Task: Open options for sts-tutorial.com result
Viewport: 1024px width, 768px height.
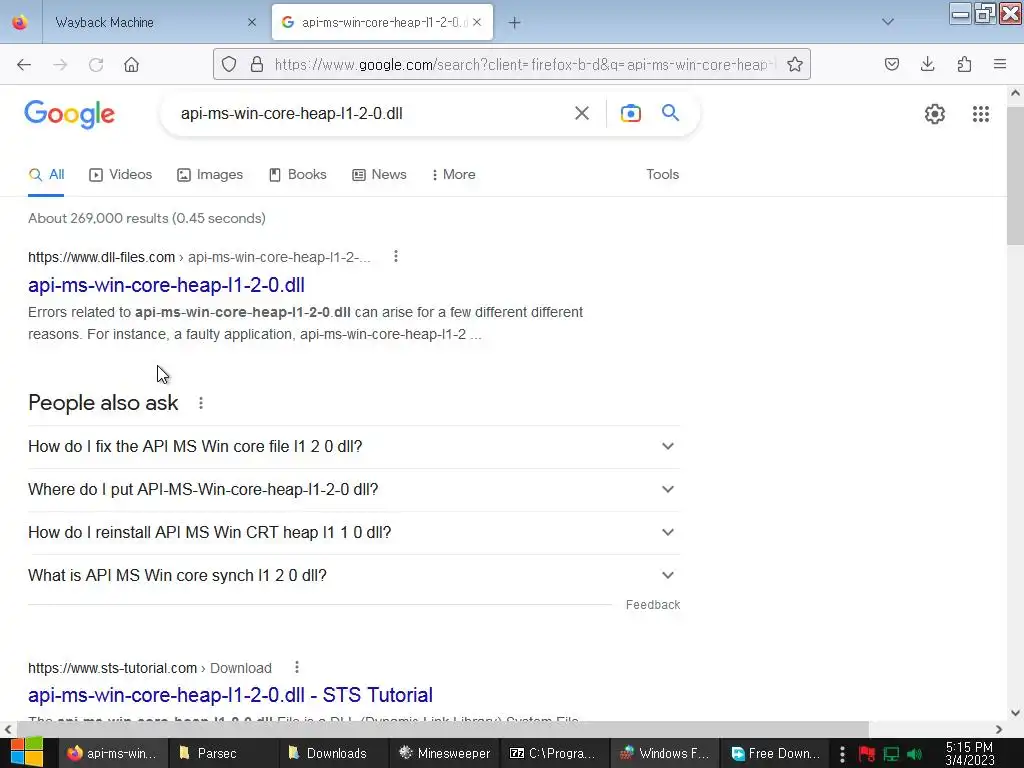Action: [x=296, y=667]
